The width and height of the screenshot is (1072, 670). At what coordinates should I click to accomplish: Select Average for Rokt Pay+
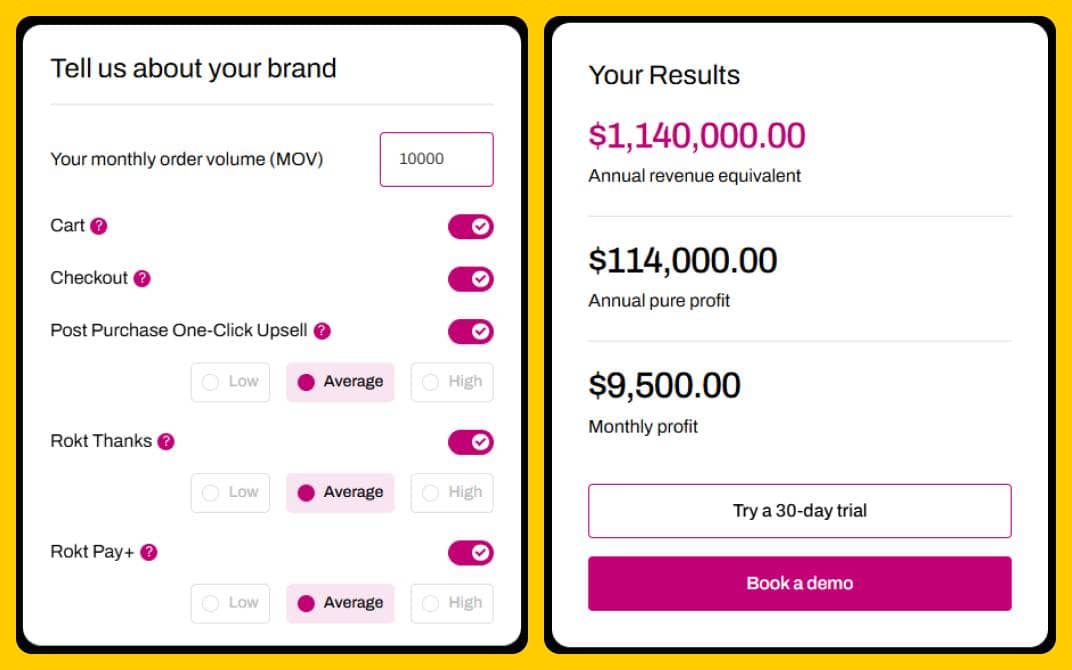(x=340, y=603)
